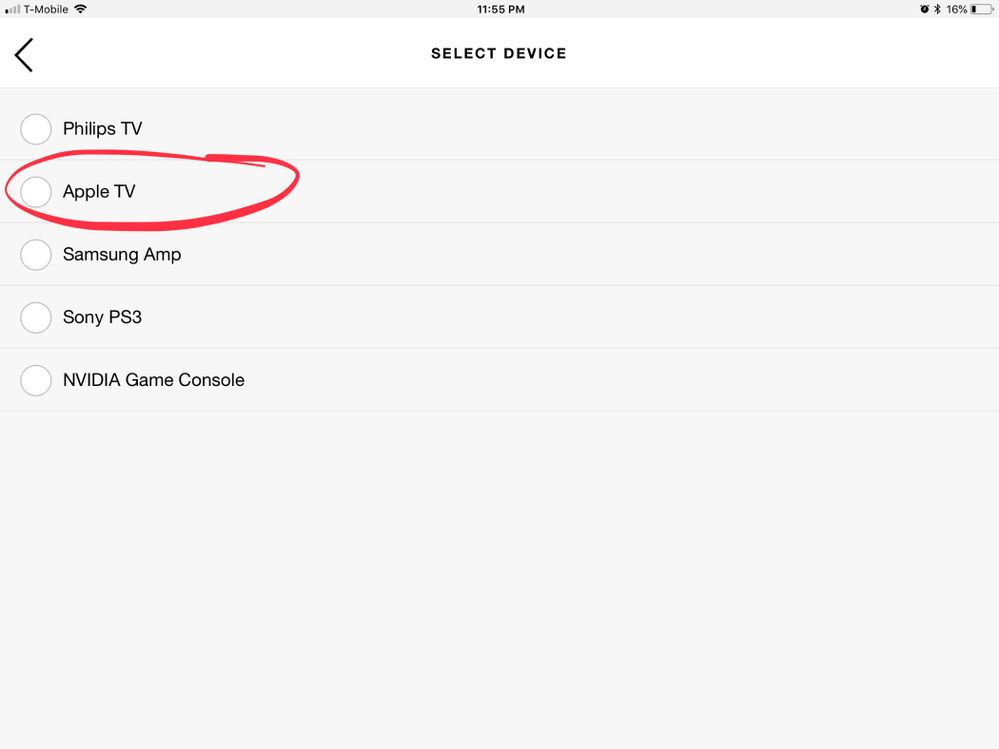The width and height of the screenshot is (999, 749).
Task: Tap the Samsung Amp device name
Action: (x=122, y=254)
